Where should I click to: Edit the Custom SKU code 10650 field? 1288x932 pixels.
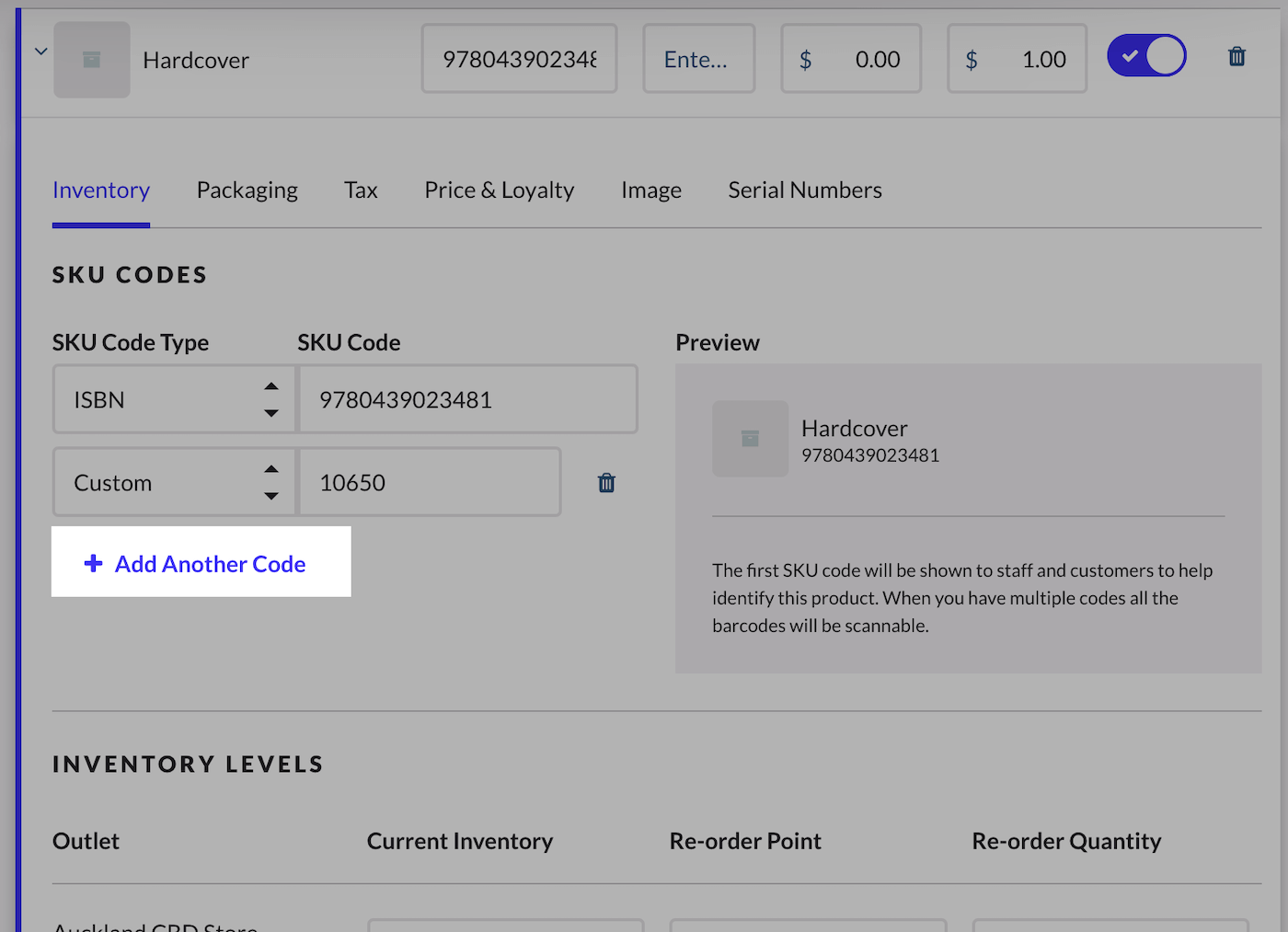pyautogui.click(x=429, y=482)
